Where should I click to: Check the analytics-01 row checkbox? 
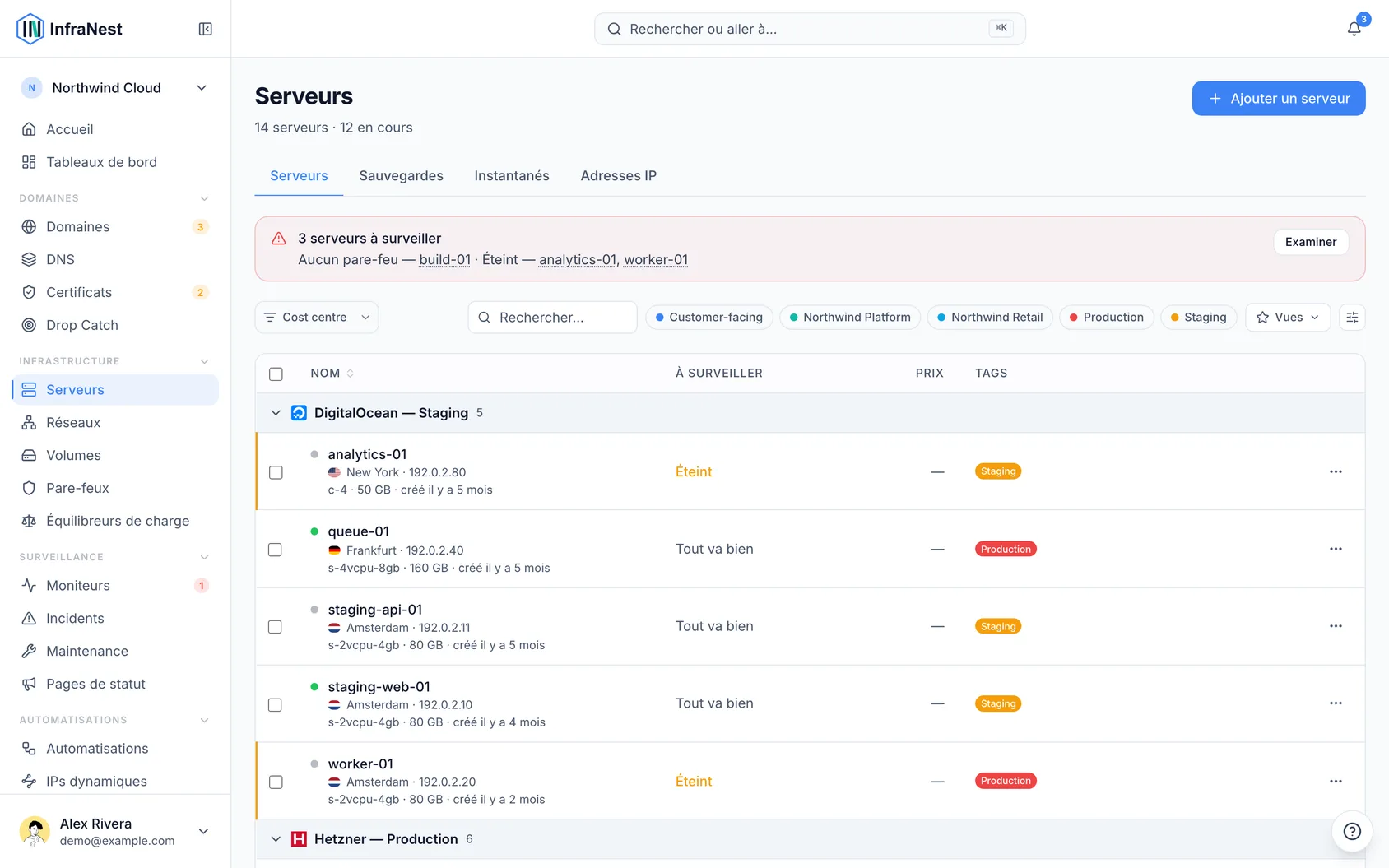click(276, 472)
